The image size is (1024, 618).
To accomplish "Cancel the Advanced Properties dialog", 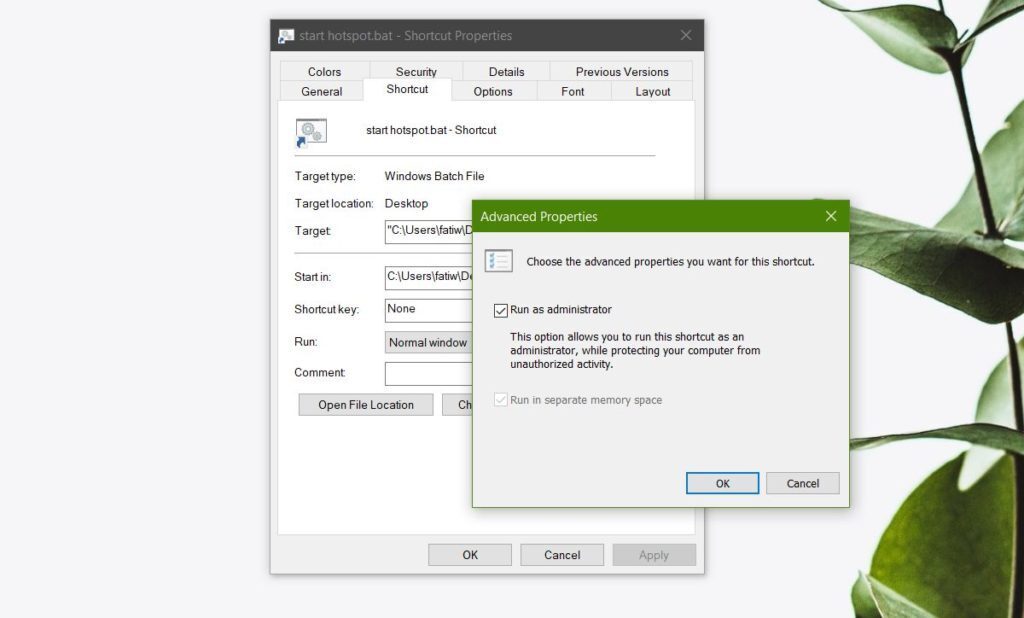I will tap(802, 483).
